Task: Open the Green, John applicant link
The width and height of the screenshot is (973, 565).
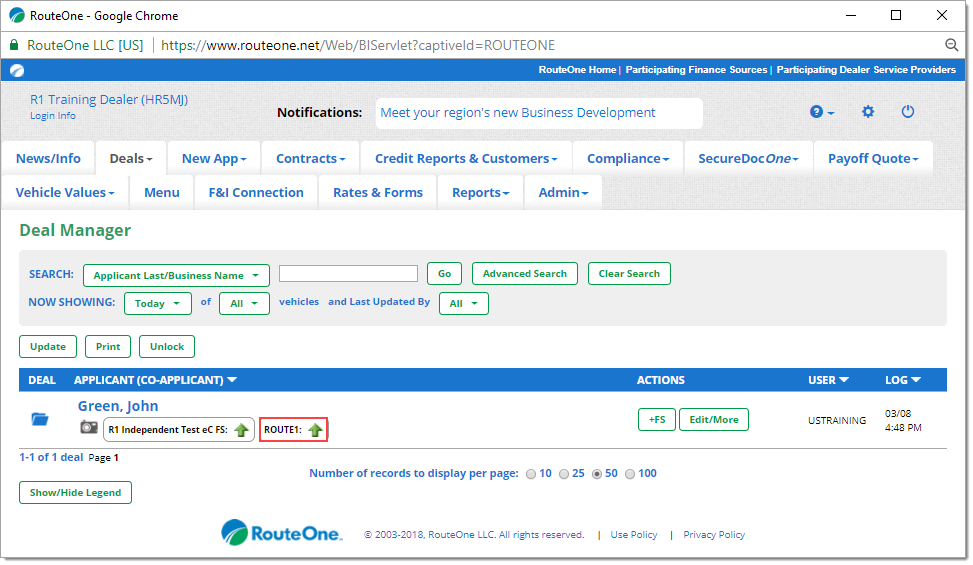Action: coord(118,406)
